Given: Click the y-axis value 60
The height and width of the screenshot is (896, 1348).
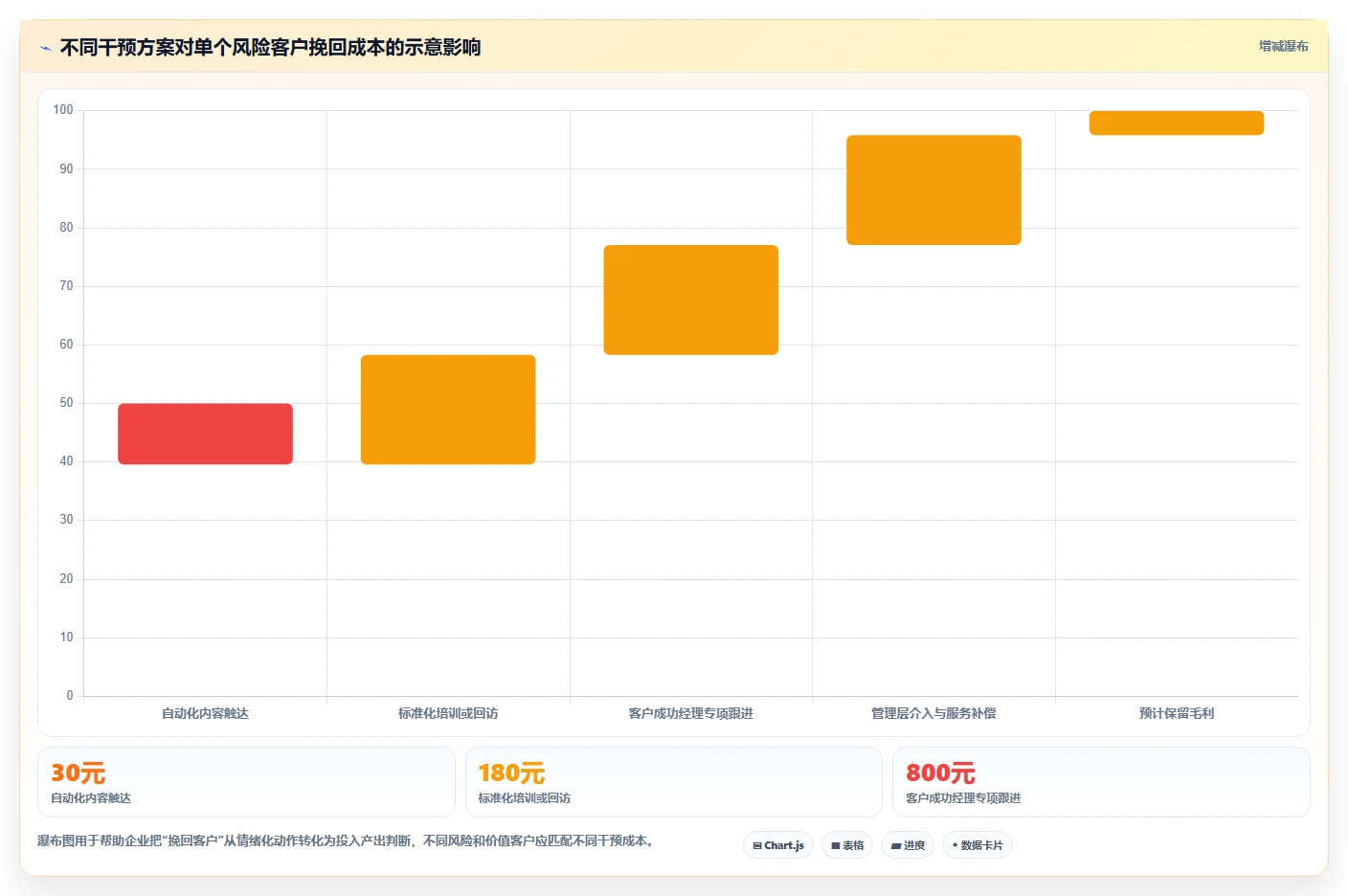Looking at the screenshot, I should [x=66, y=344].
